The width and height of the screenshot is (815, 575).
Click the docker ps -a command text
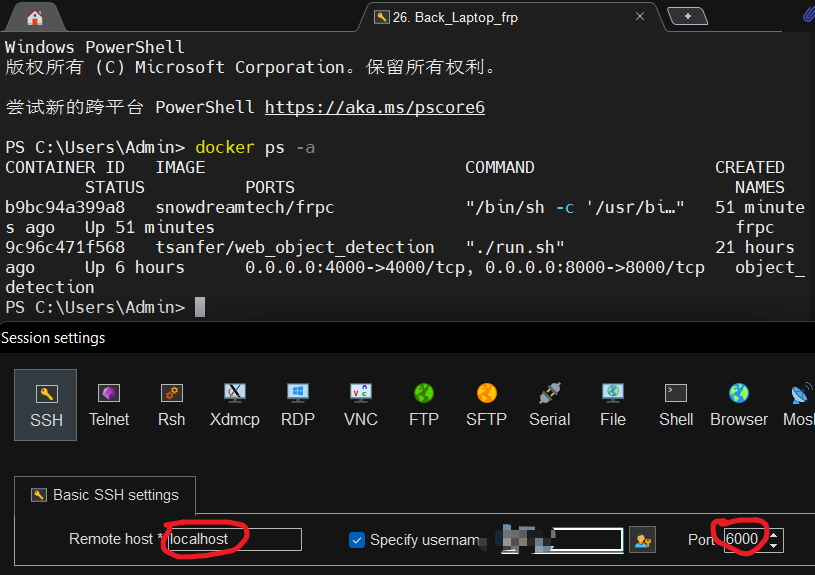pyautogui.click(x=255, y=148)
